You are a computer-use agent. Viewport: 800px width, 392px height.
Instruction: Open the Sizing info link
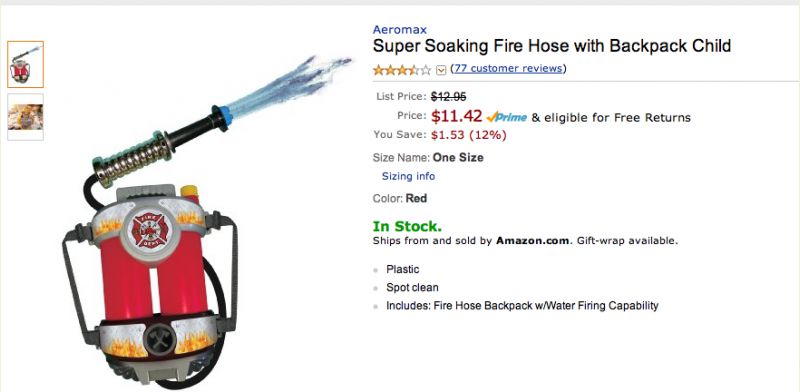point(408,176)
